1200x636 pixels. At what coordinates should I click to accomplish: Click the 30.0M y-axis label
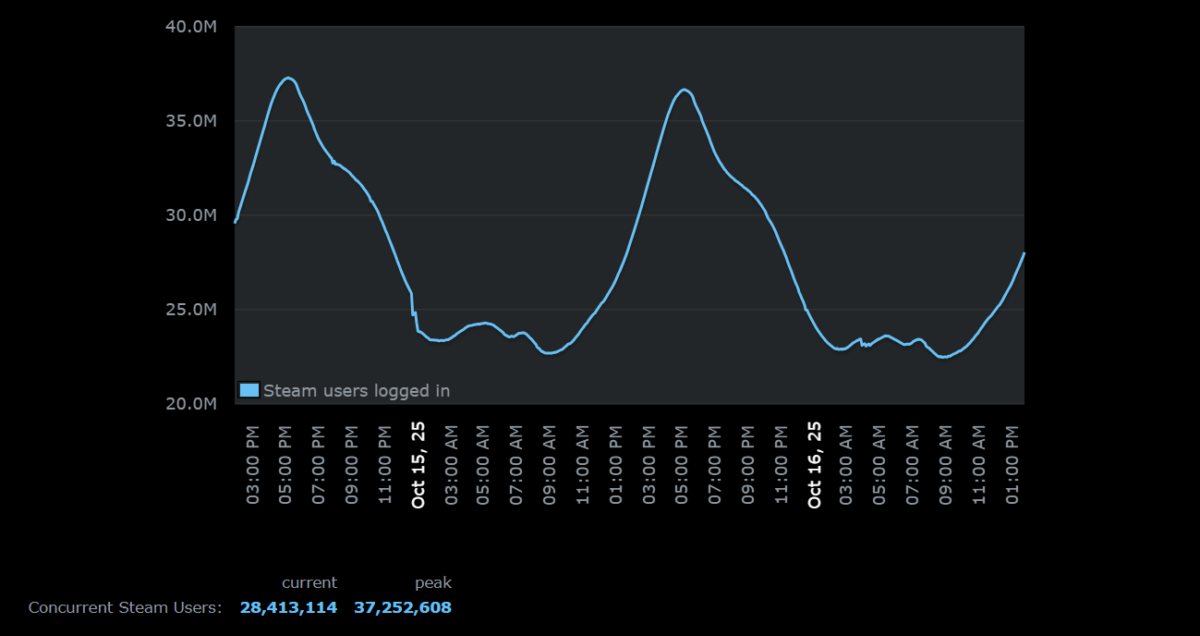pos(190,215)
